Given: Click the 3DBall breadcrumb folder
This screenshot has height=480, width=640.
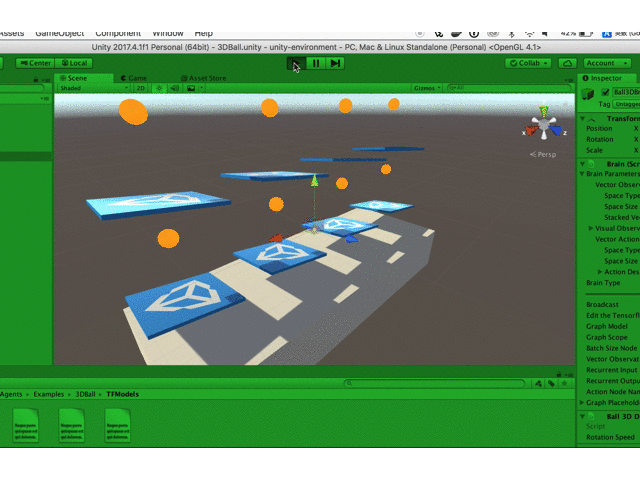Looking at the screenshot, I should [x=85, y=394].
